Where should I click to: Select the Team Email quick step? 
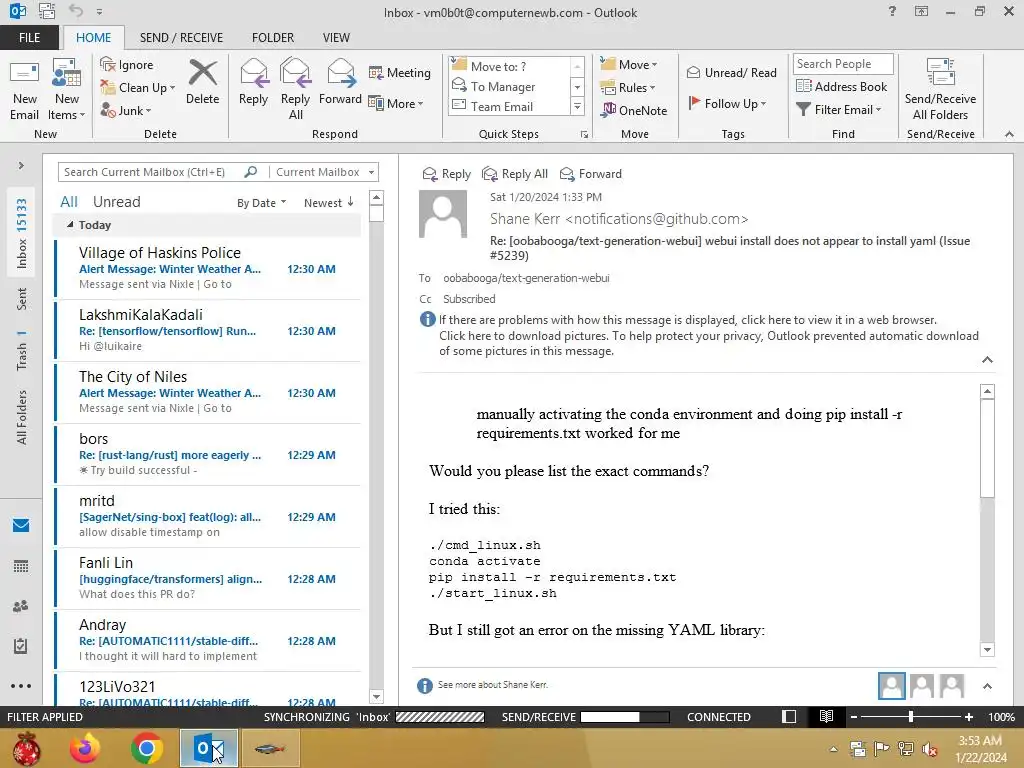509,106
